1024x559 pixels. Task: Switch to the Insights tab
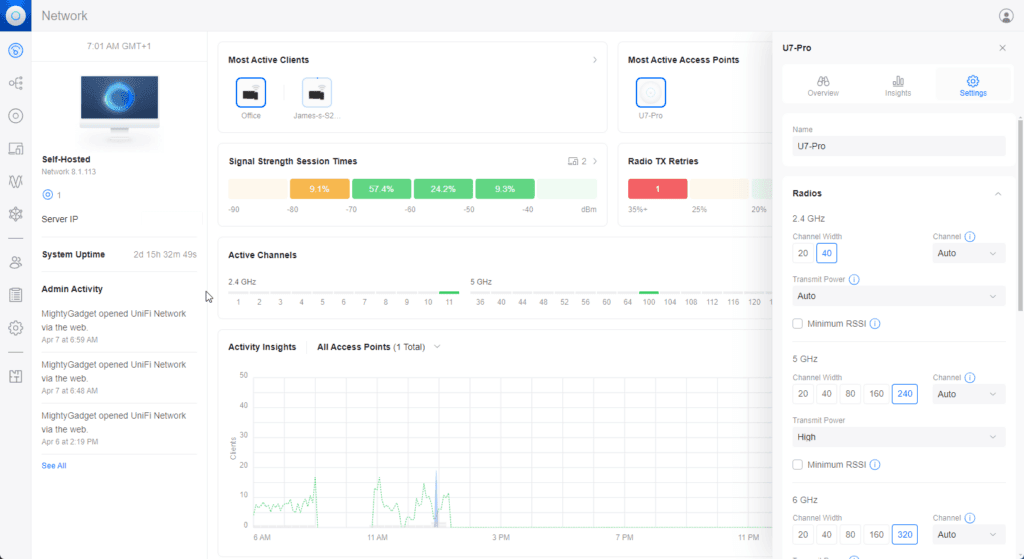897,86
